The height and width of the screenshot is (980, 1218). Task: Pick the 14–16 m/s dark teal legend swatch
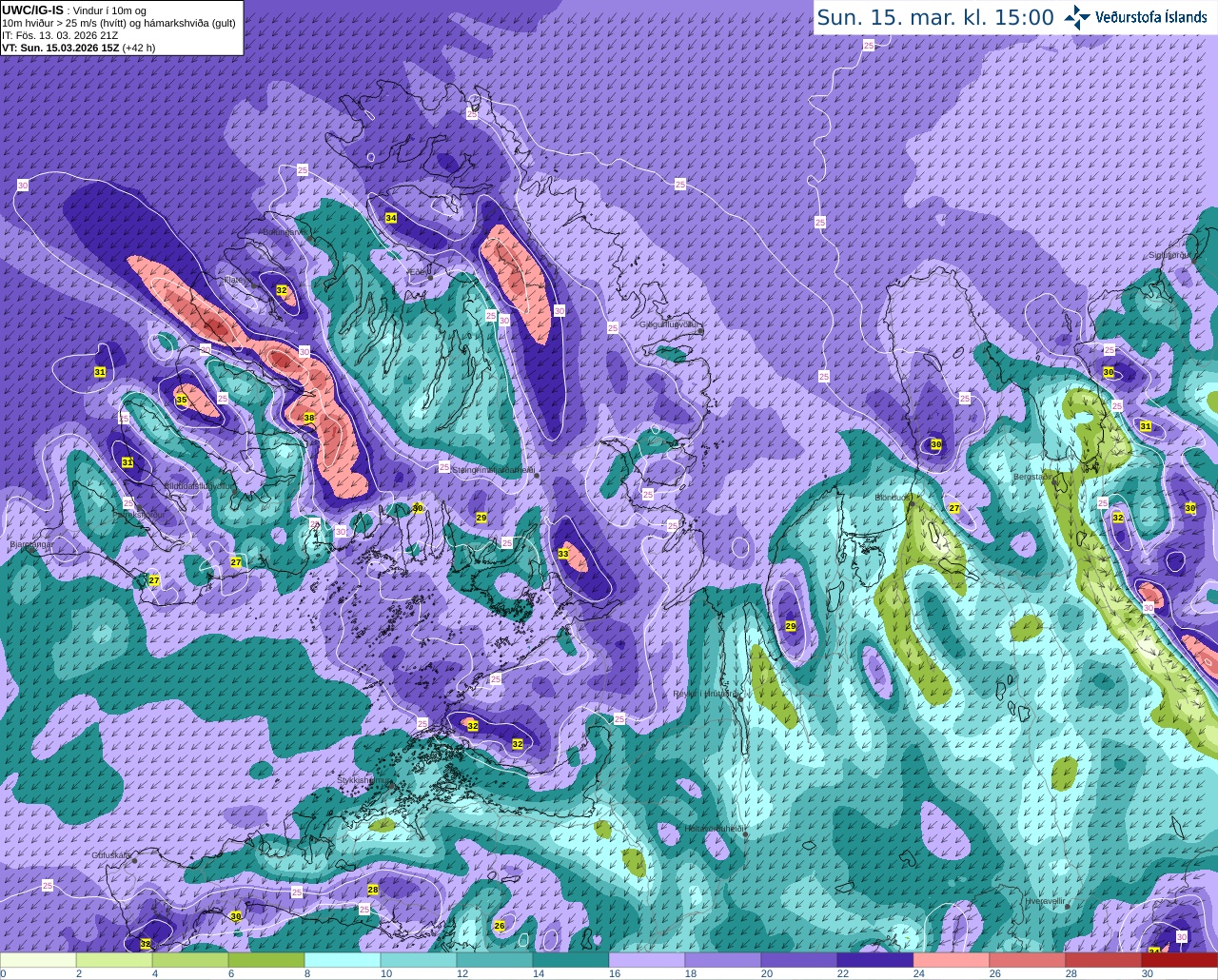571,960
